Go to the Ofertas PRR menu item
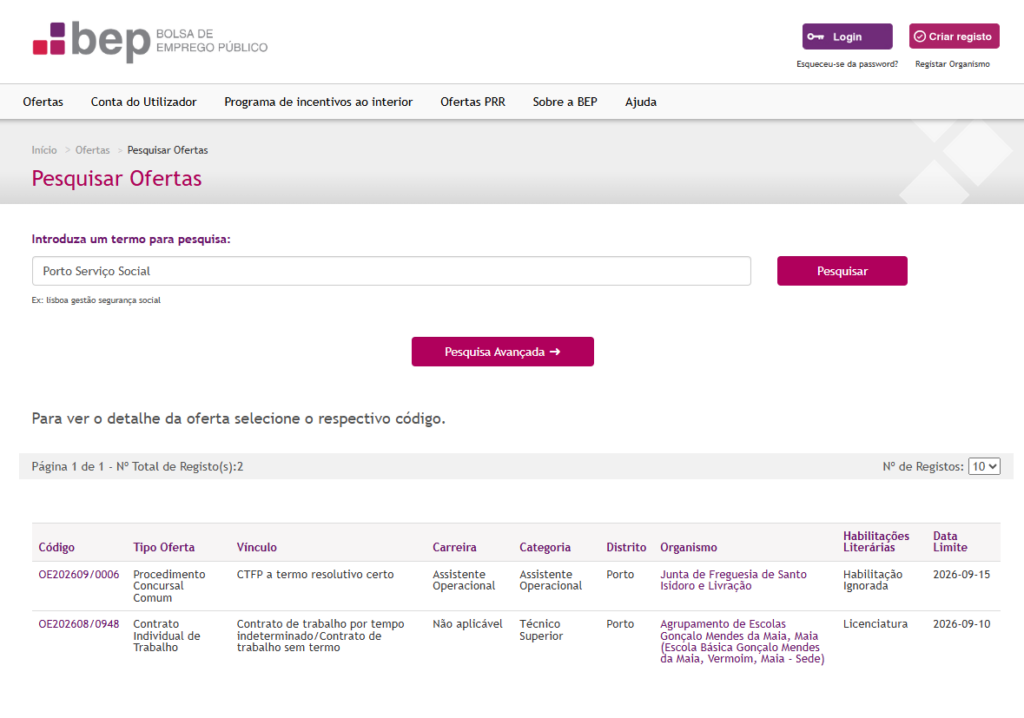Image resolution: width=1024 pixels, height=718 pixels. pos(473,102)
